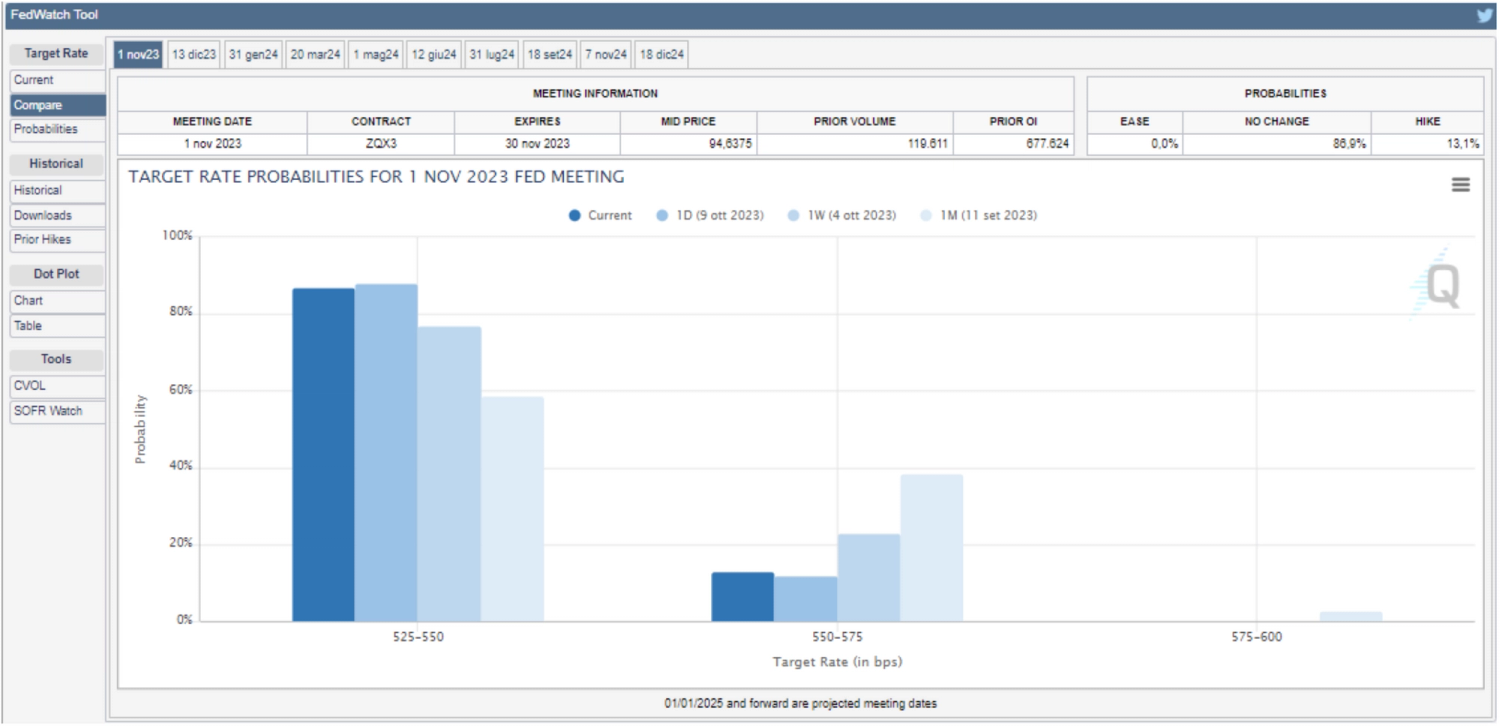Select the 18 set24 meeting tab

tap(550, 55)
